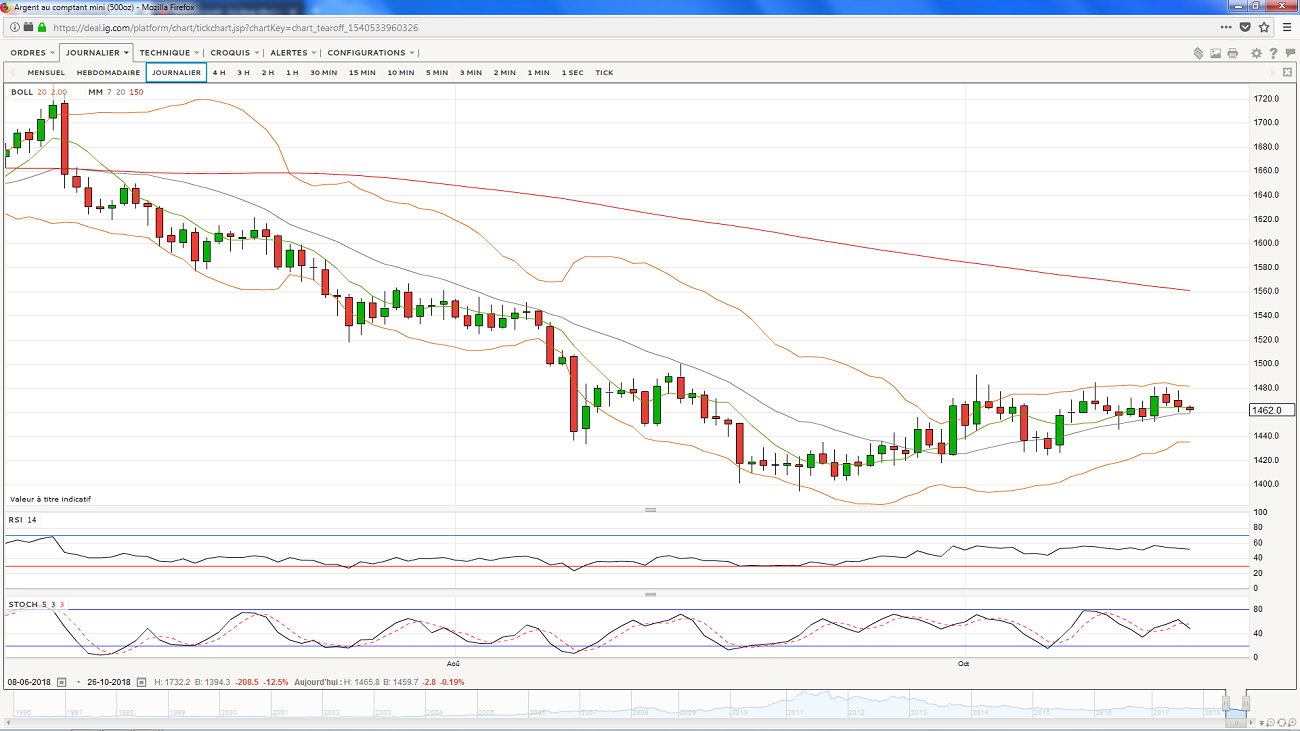Image resolution: width=1300 pixels, height=731 pixels.
Task: Select the 15 MIN timeframe tab
Action: [x=362, y=73]
